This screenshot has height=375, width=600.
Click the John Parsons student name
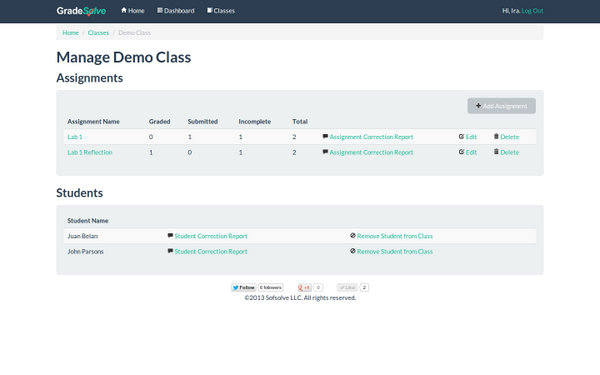85,251
